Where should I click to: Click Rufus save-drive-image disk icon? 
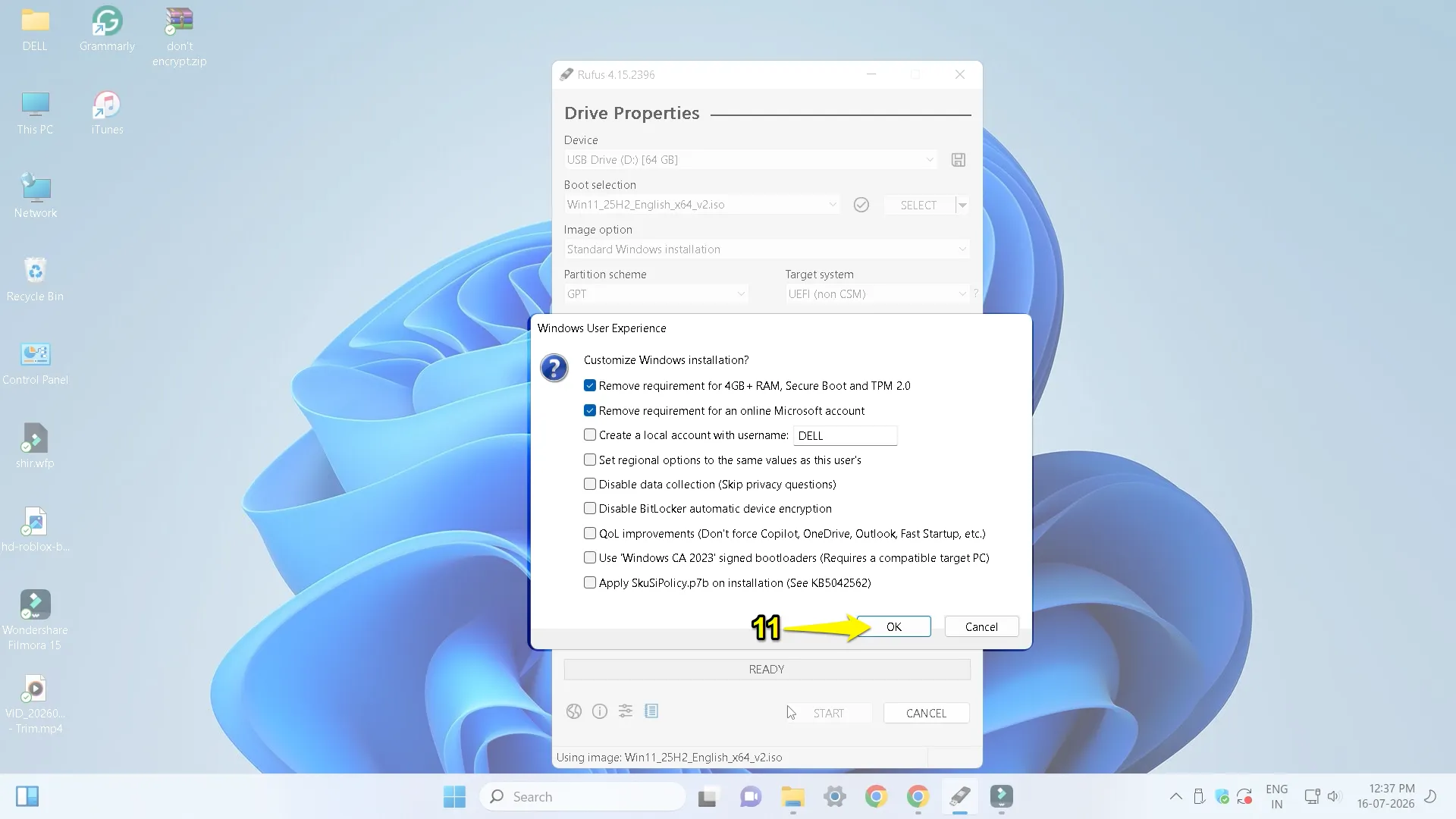pos(959,160)
